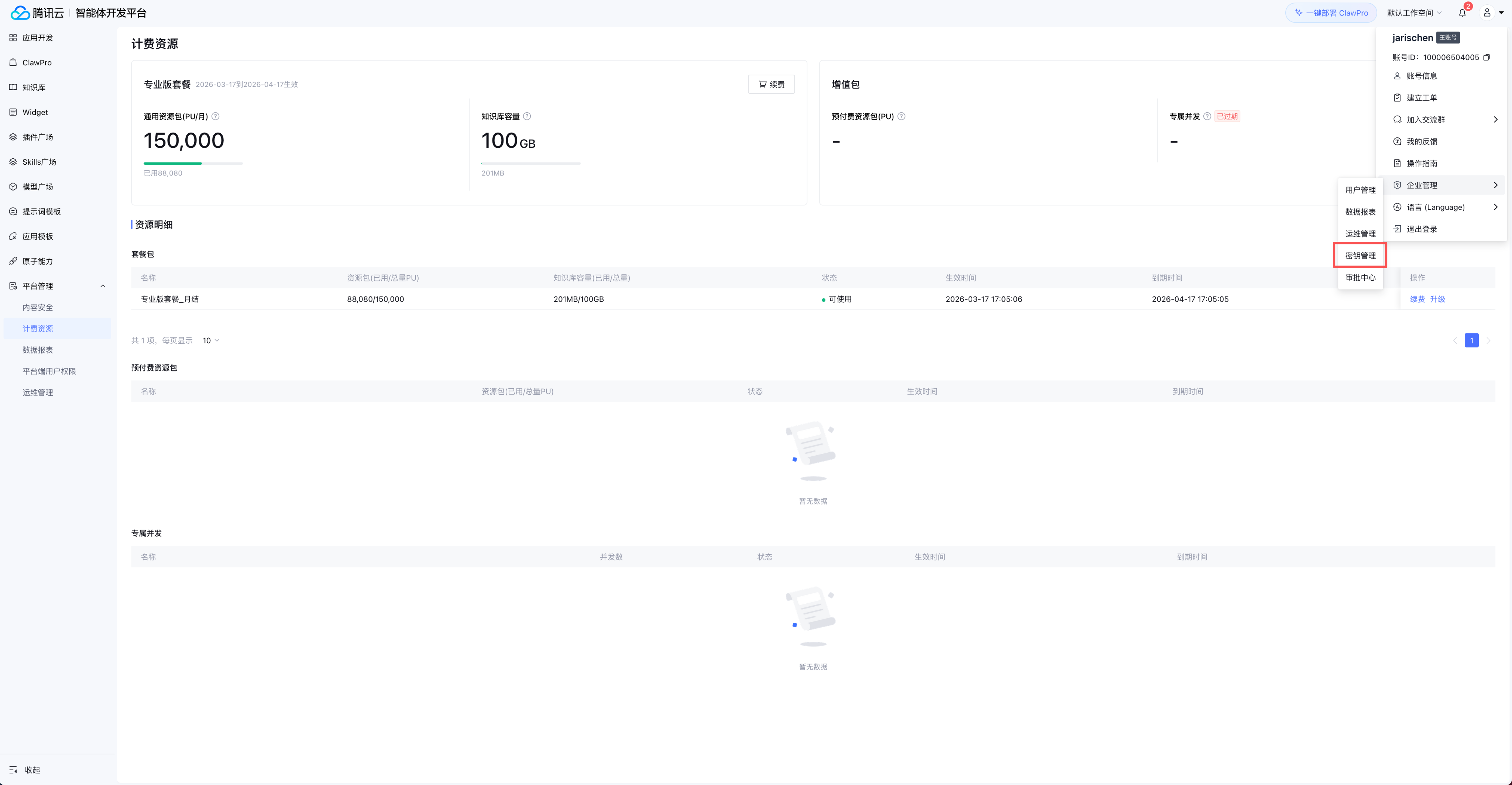The height and width of the screenshot is (785, 1512).
Task: Click the help icon beside 预付费资源包(PU)
Action: [x=901, y=116]
